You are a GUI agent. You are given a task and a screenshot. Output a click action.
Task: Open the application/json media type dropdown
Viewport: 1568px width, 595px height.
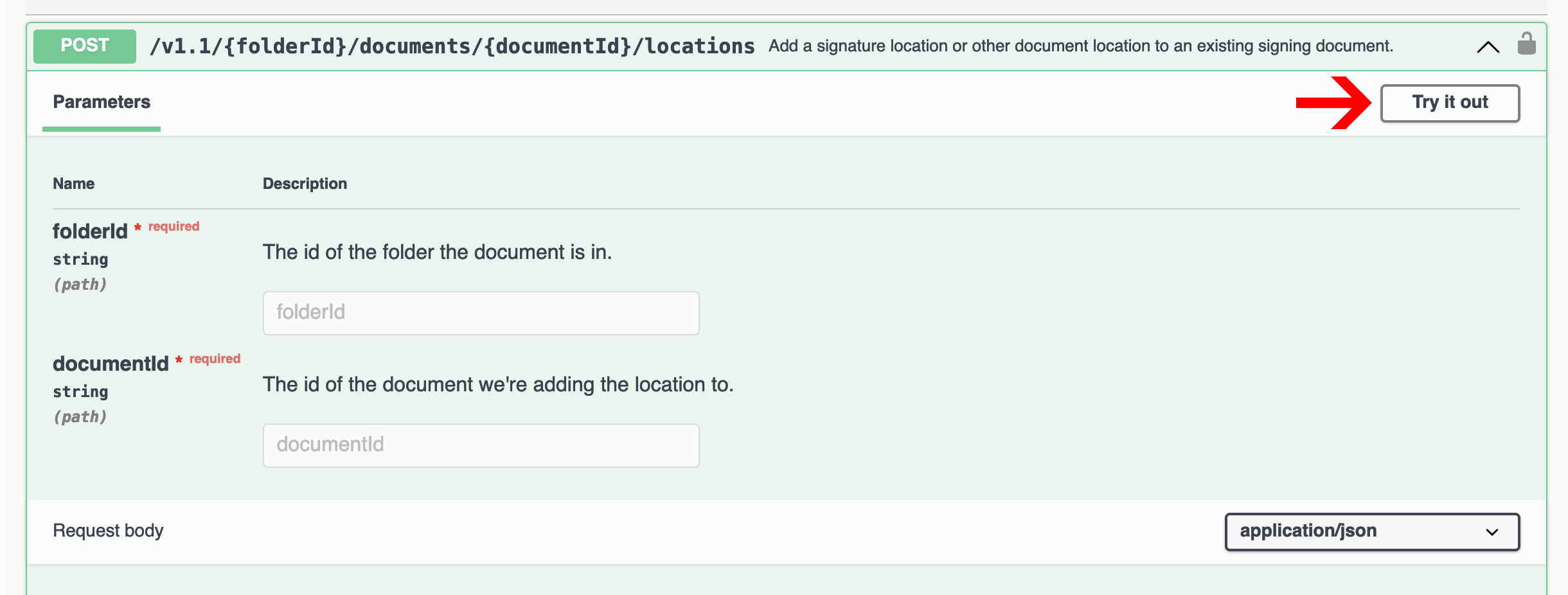tap(1371, 531)
